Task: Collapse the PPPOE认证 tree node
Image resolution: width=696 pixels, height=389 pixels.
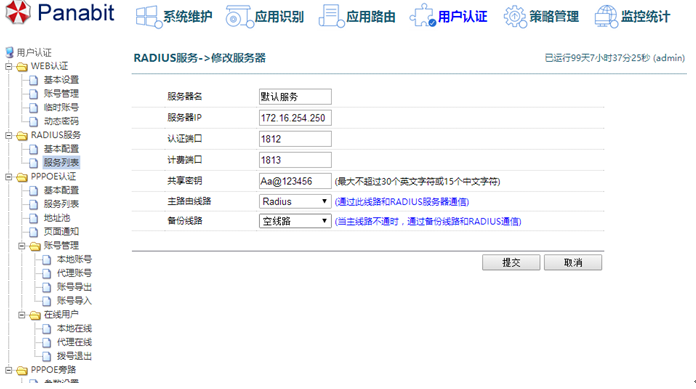Action: pos(8,177)
